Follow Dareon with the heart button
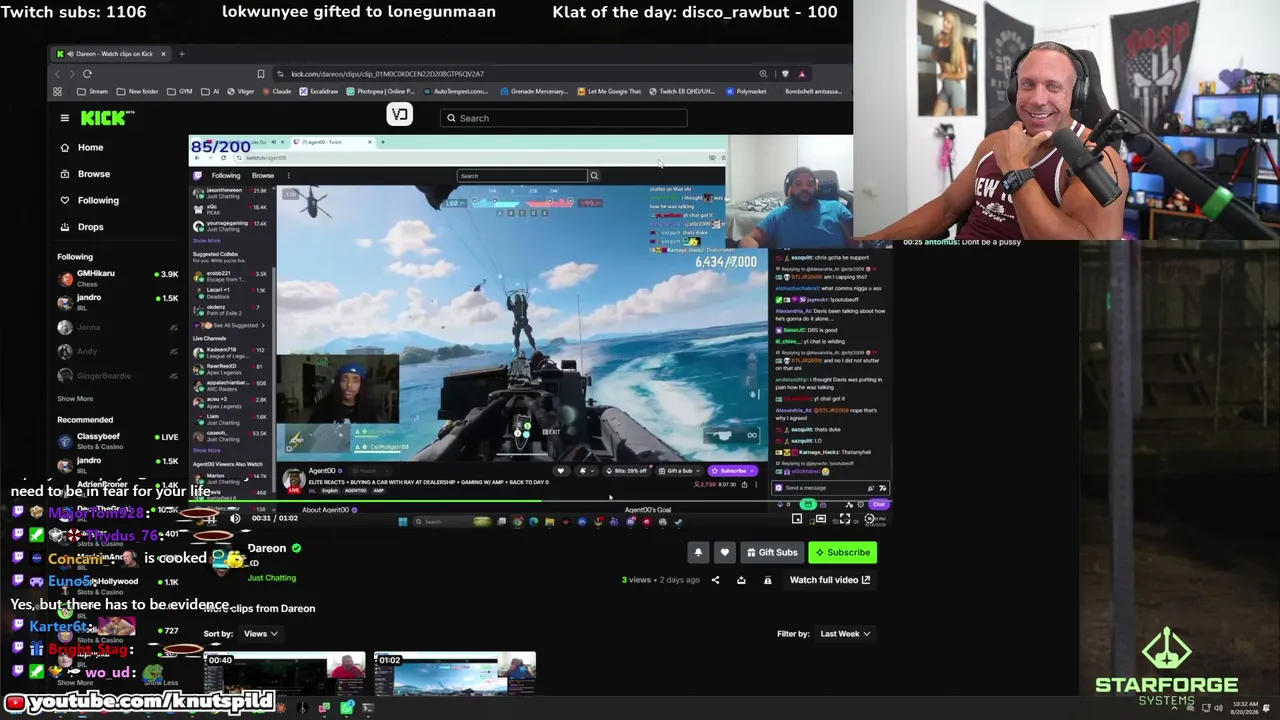This screenshot has height=720, width=1280. (725, 552)
